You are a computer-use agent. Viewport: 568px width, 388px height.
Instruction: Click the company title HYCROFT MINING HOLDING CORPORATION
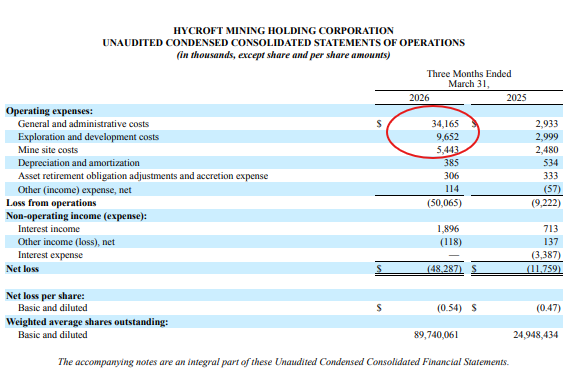click(283, 30)
